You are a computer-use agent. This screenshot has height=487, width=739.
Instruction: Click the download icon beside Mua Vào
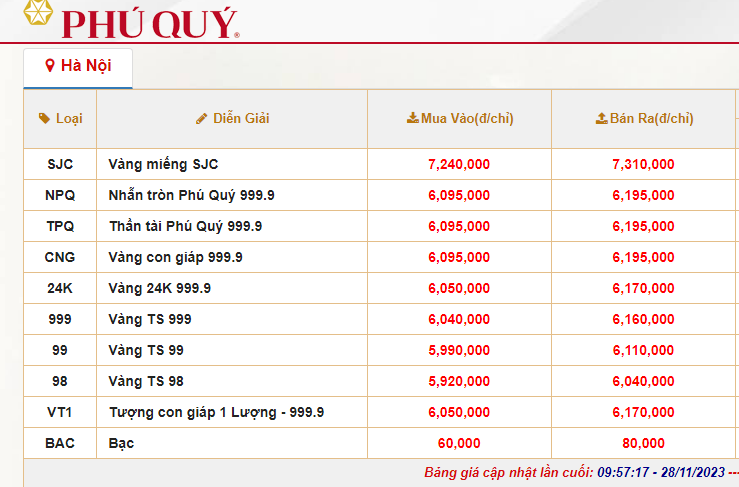click(412, 118)
